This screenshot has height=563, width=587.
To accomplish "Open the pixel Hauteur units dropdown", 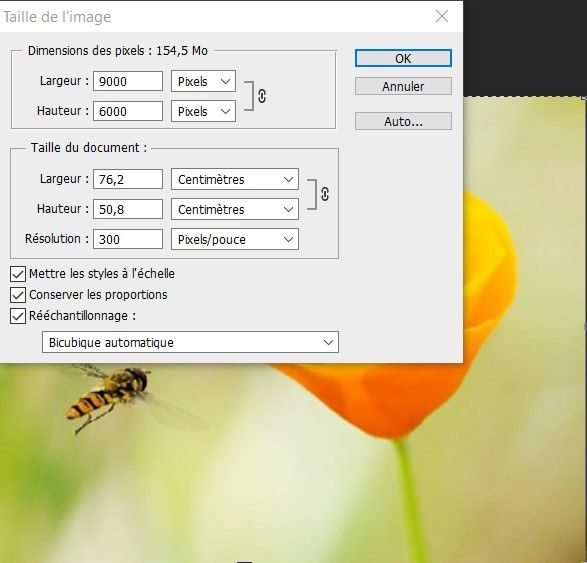I will (x=203, y=111).
